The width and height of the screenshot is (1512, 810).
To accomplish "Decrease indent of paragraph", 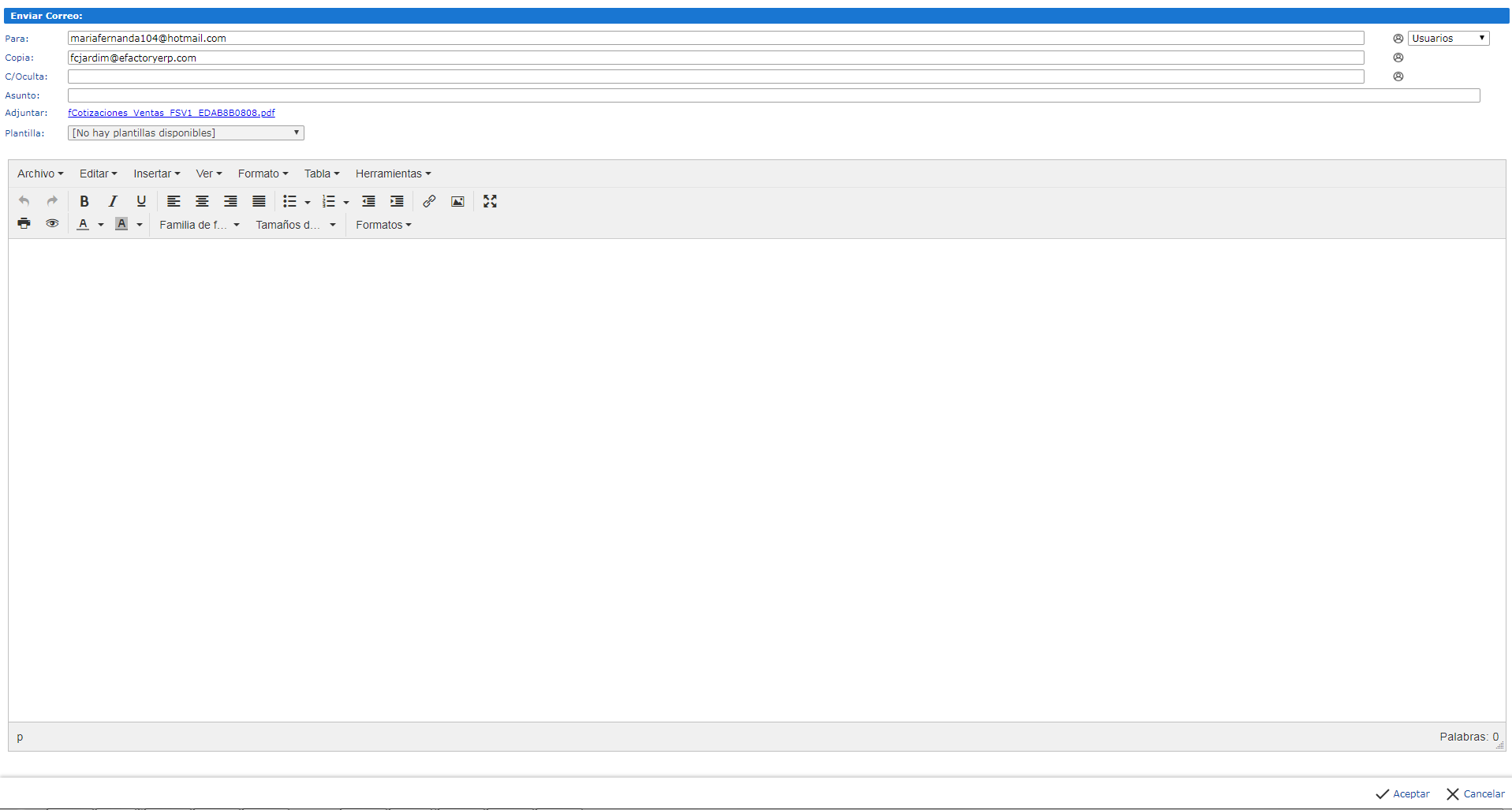I will [x=368, y=201].
